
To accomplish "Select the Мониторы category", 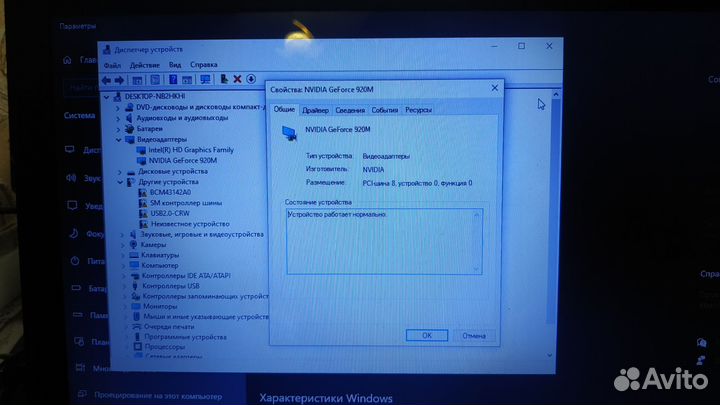I will [160, 306].
